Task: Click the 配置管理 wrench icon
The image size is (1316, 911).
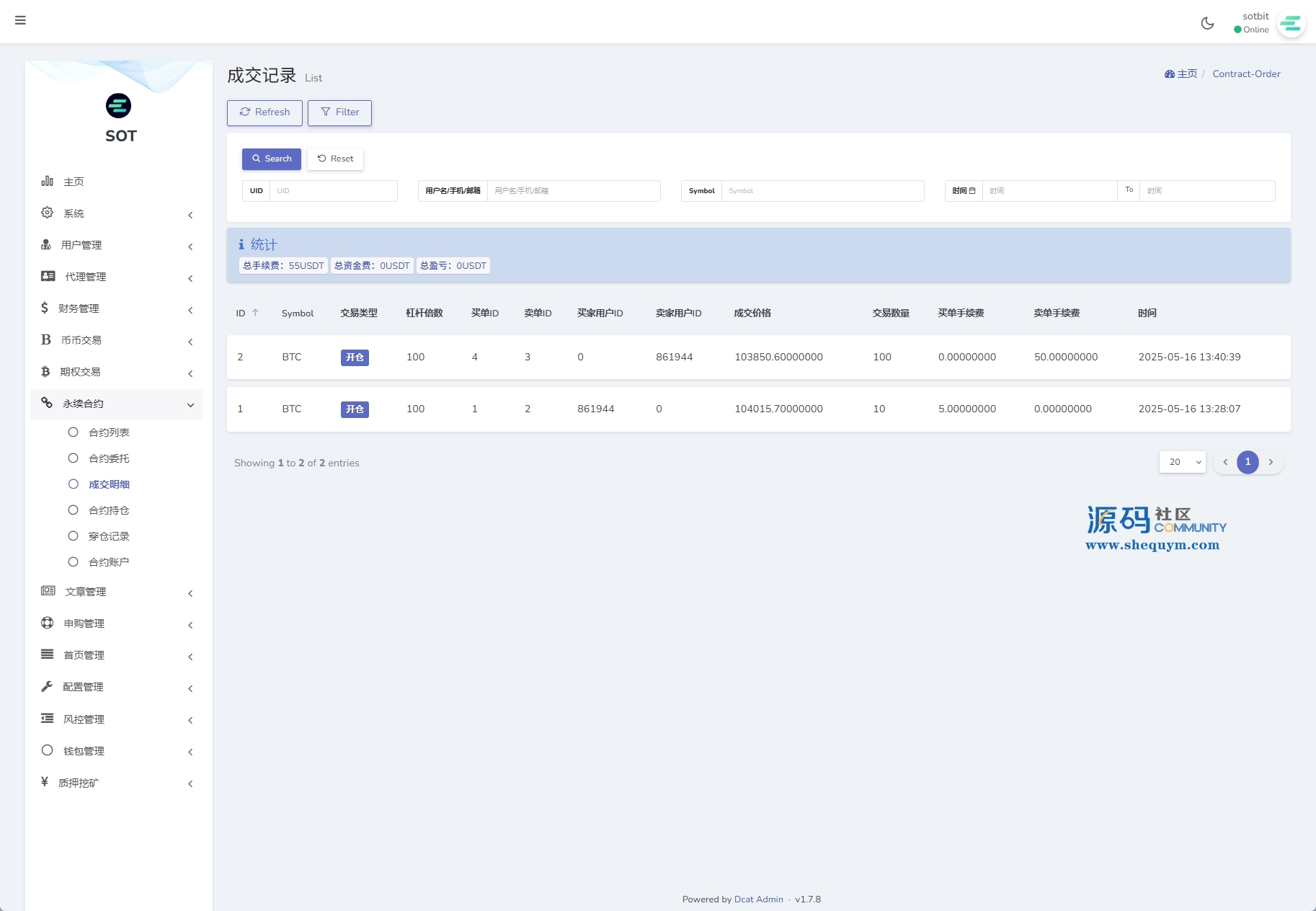Action: point(47,686)
